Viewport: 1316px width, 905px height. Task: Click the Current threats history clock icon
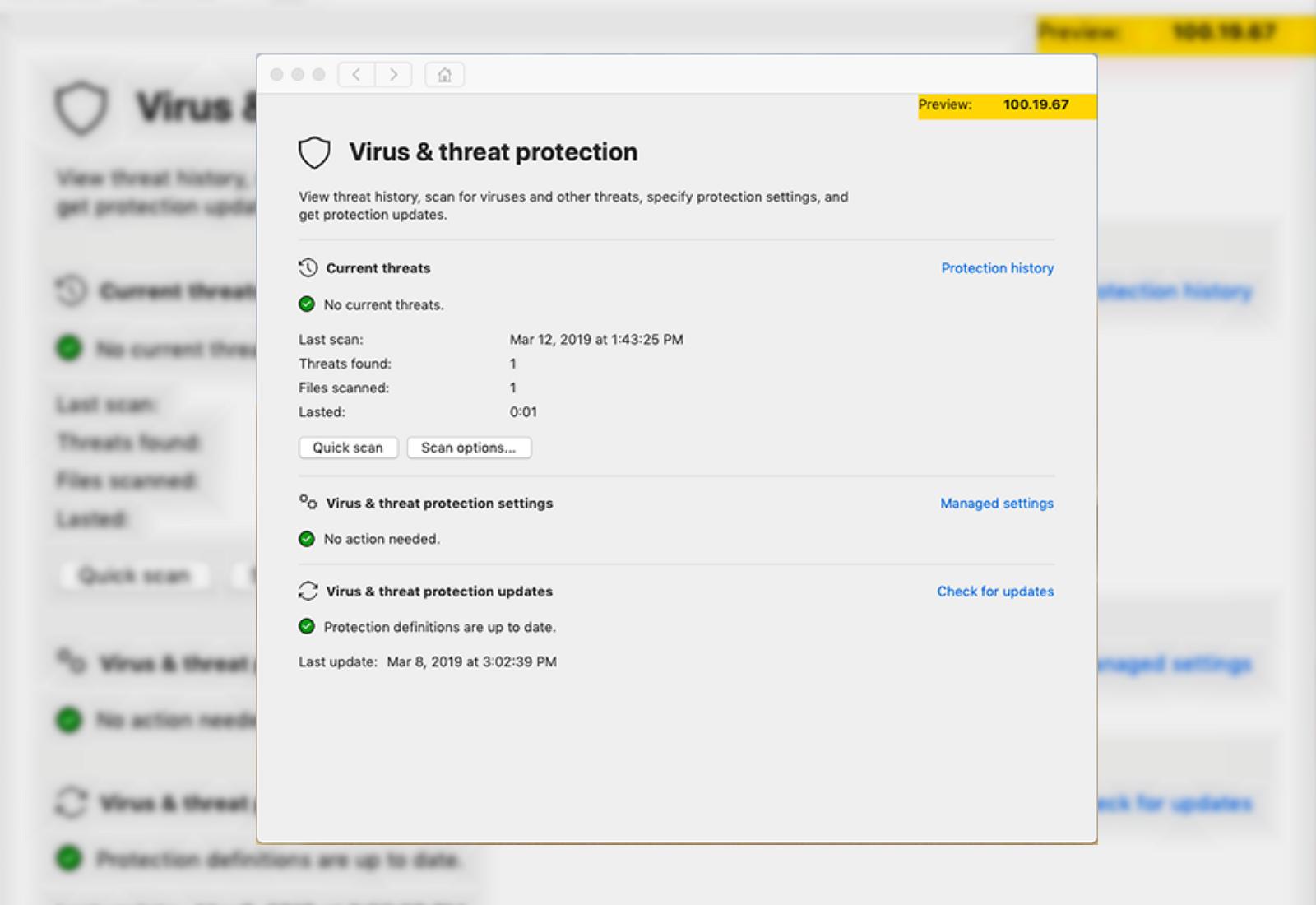308,267
